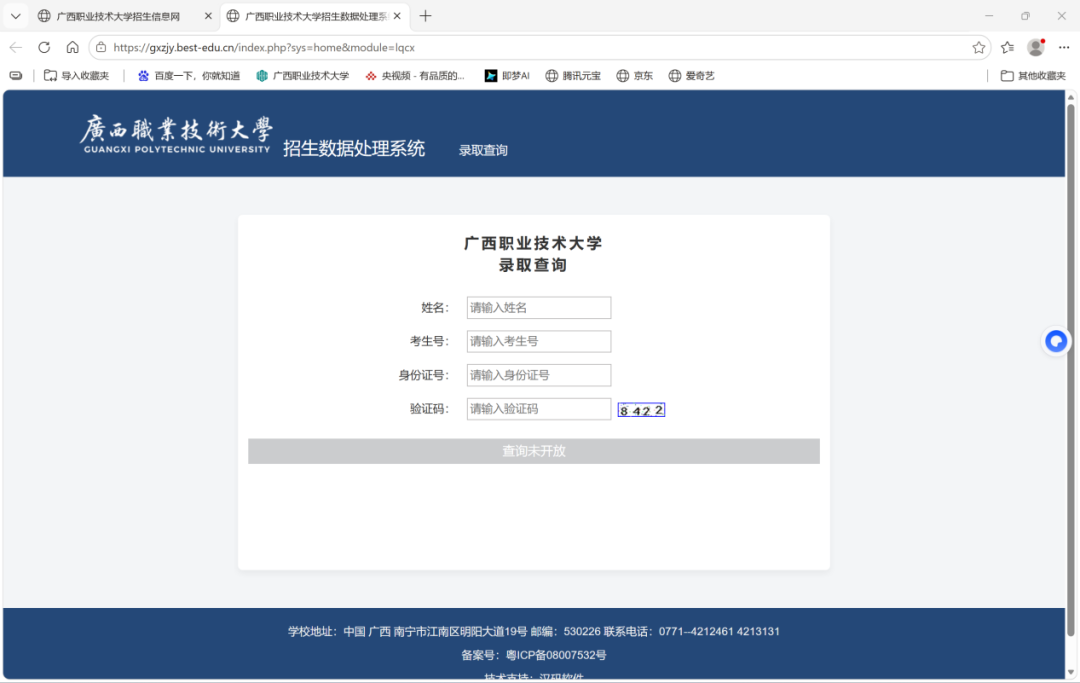The width and height of the screenshot is (1080, 683).
Task: Open 即梦AI bookmark
Action: (x=508, y=76)
